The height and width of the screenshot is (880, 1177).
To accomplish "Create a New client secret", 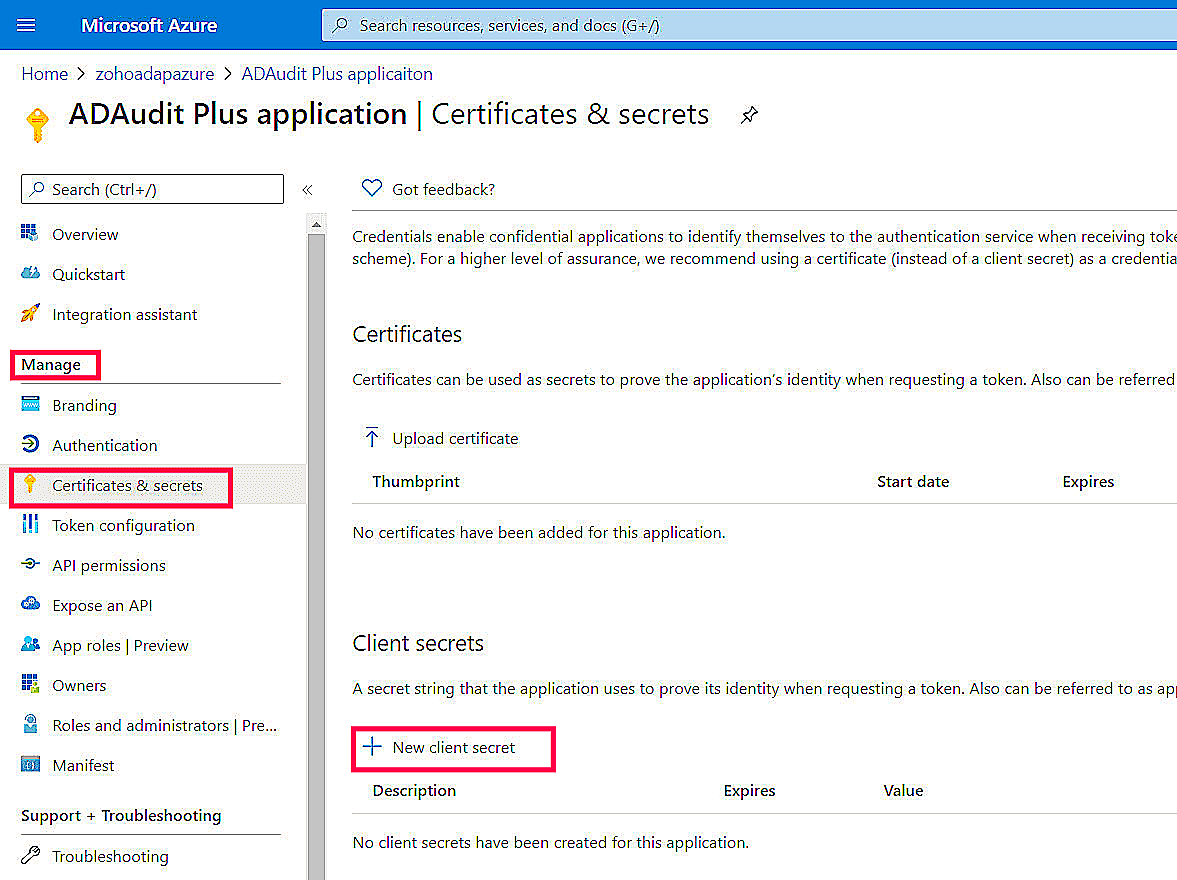I will [x=453, y=747].
